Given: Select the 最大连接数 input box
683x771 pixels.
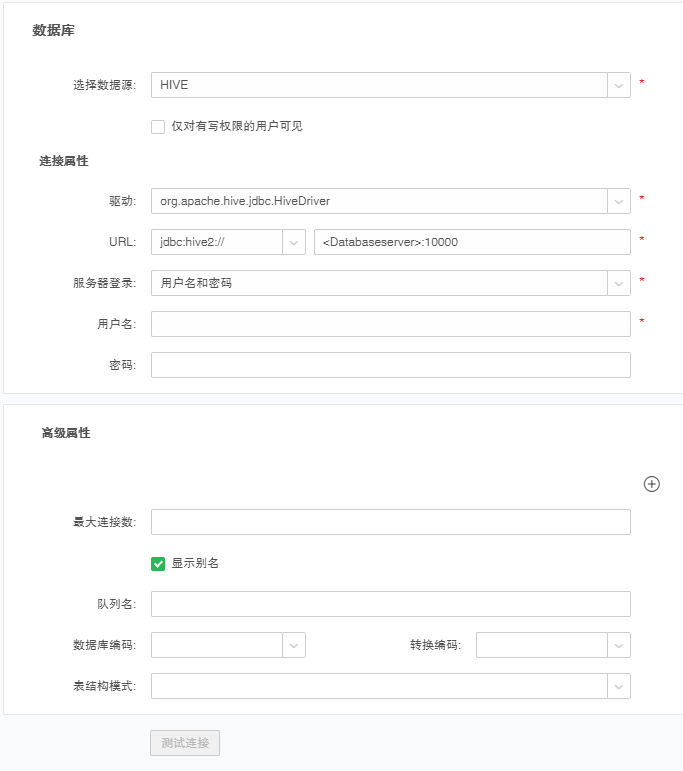Looking at the screenshot, I should click(390, 522).
